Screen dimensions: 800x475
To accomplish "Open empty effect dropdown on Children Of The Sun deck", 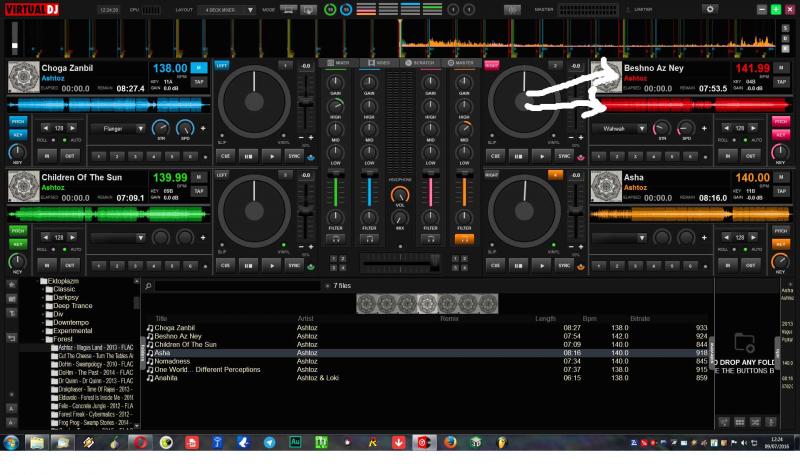I will (x=118, y=238).
